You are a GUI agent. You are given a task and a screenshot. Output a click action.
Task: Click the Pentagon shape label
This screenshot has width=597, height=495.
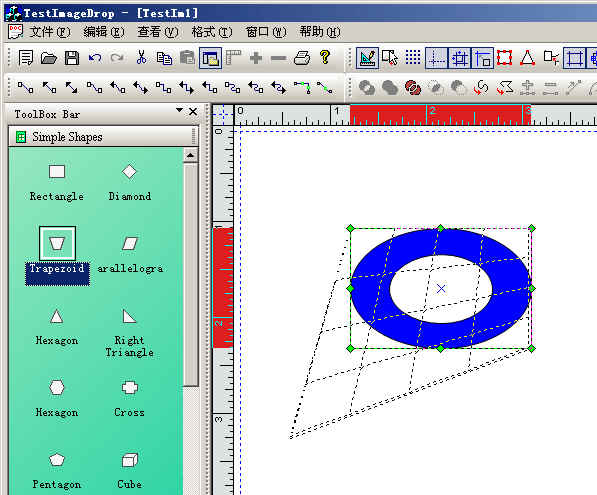57,484
